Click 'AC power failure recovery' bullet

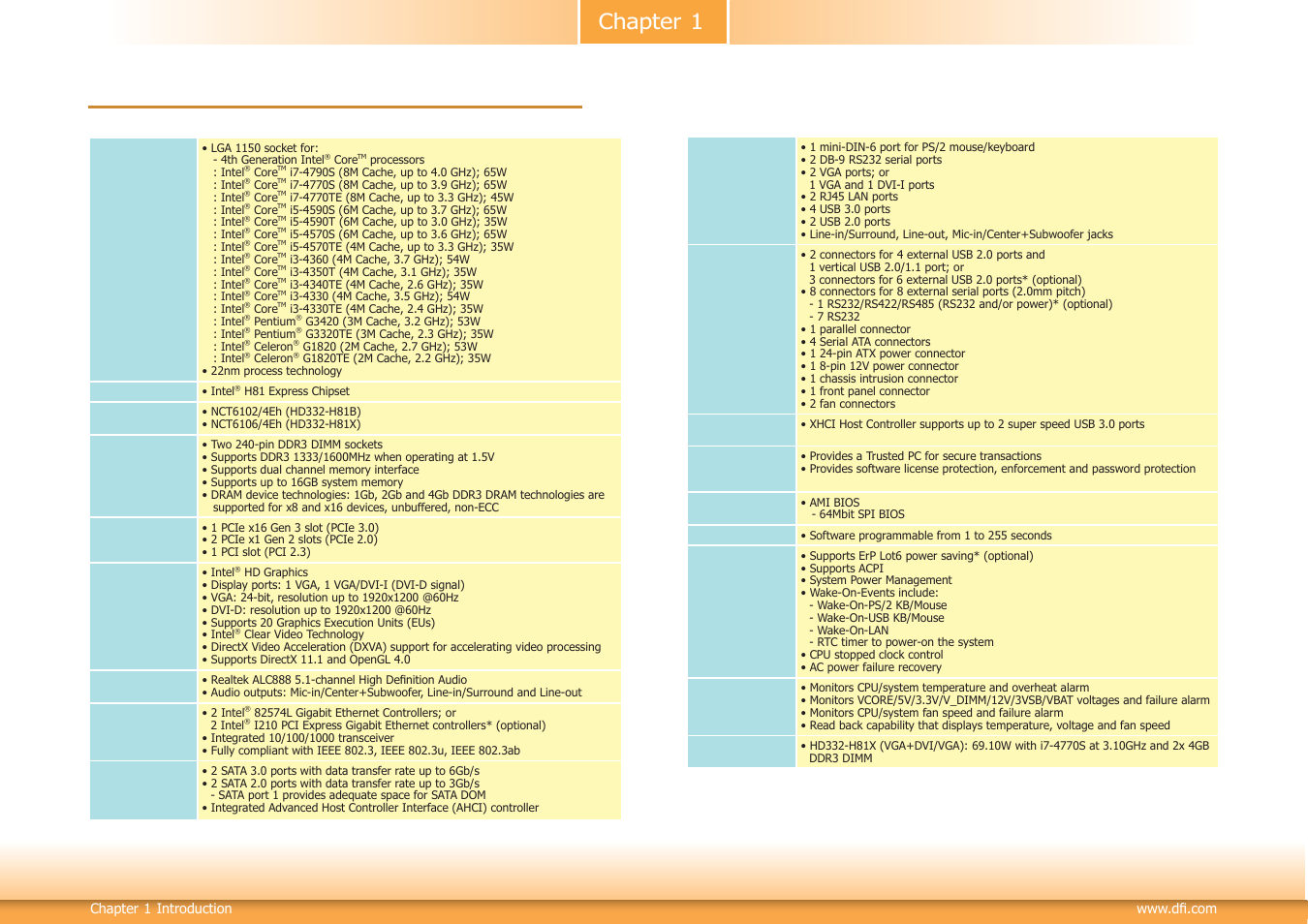(871, 667)
